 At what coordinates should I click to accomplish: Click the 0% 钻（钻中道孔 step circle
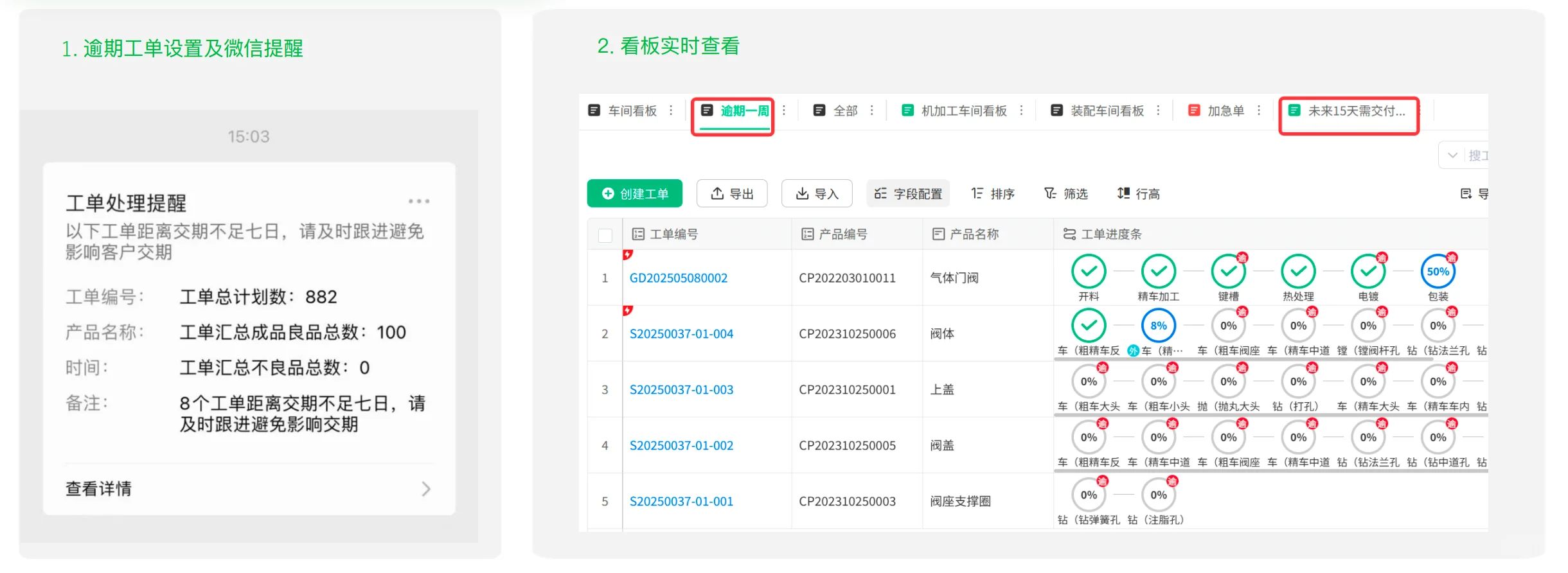pos(1438,437)
